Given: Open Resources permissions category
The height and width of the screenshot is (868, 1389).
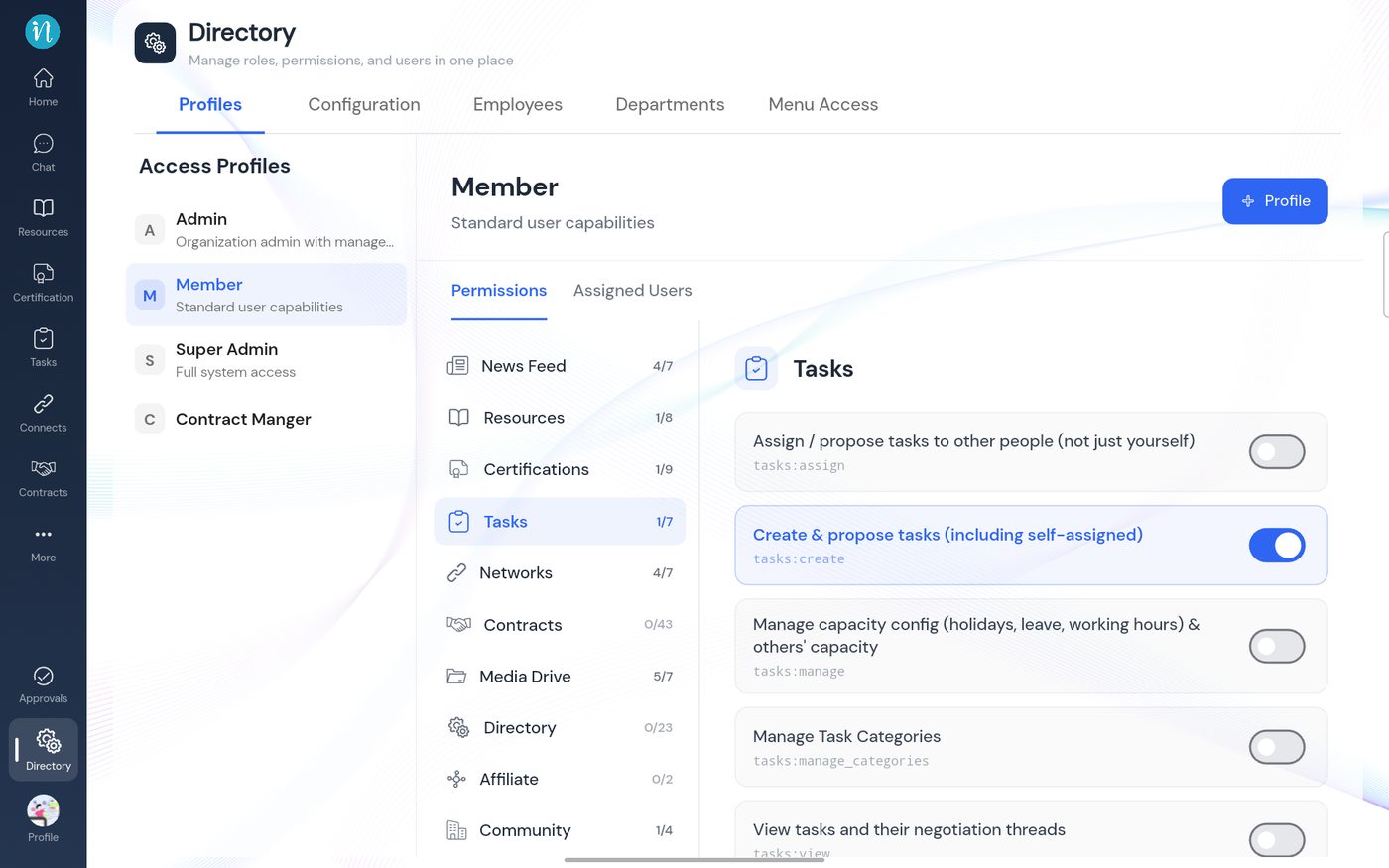Looking at the screenshot, I should tap(560, 418).
